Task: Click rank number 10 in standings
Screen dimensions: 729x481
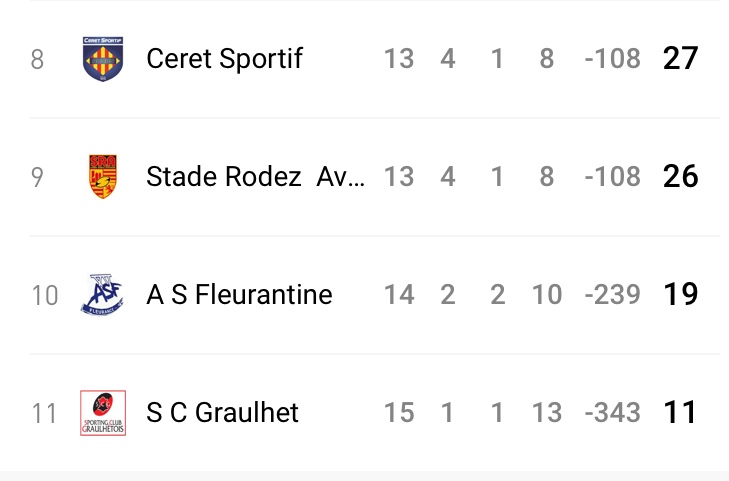Action: click(45, 295)
